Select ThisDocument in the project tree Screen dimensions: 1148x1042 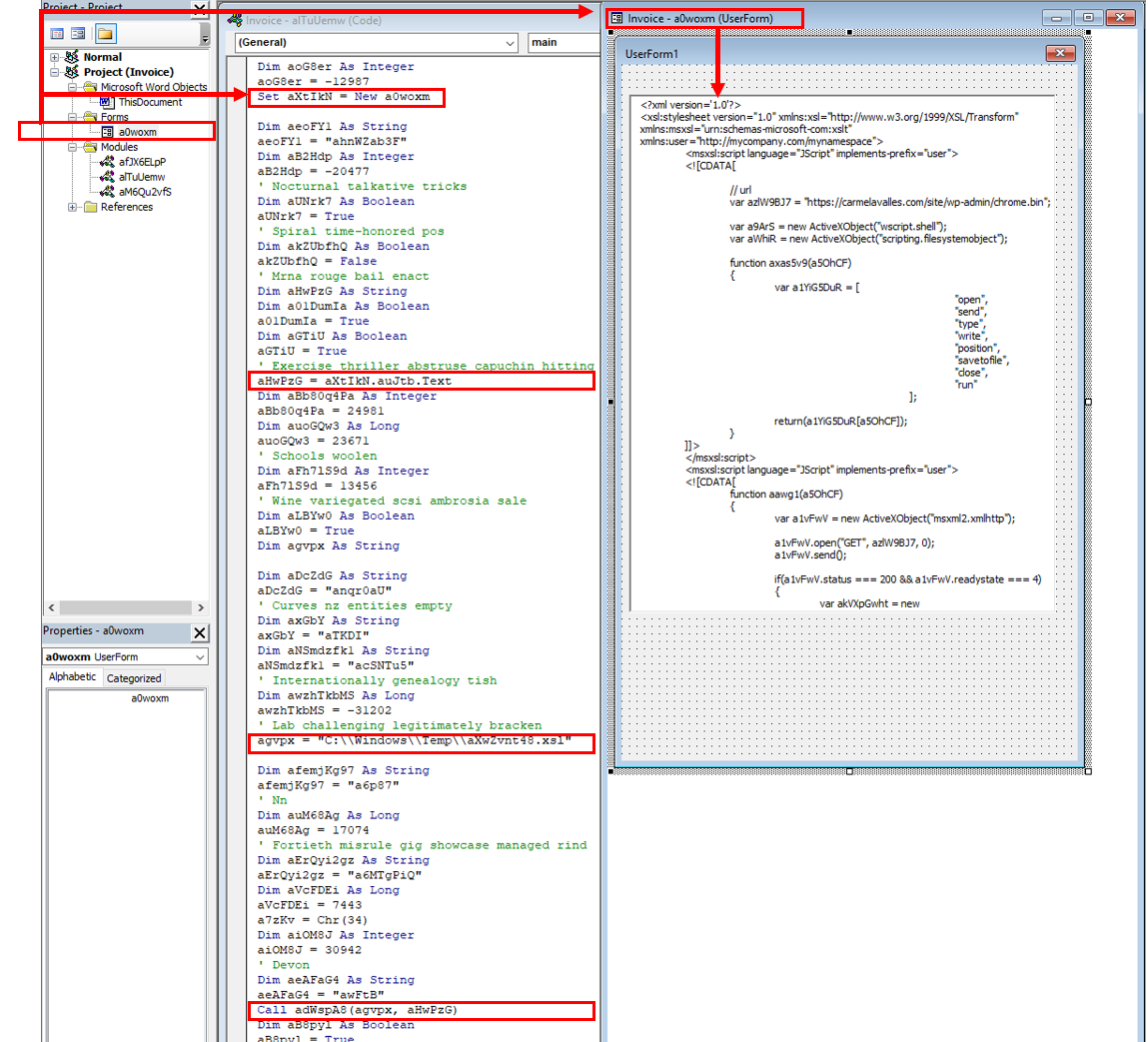click(150, 102)
